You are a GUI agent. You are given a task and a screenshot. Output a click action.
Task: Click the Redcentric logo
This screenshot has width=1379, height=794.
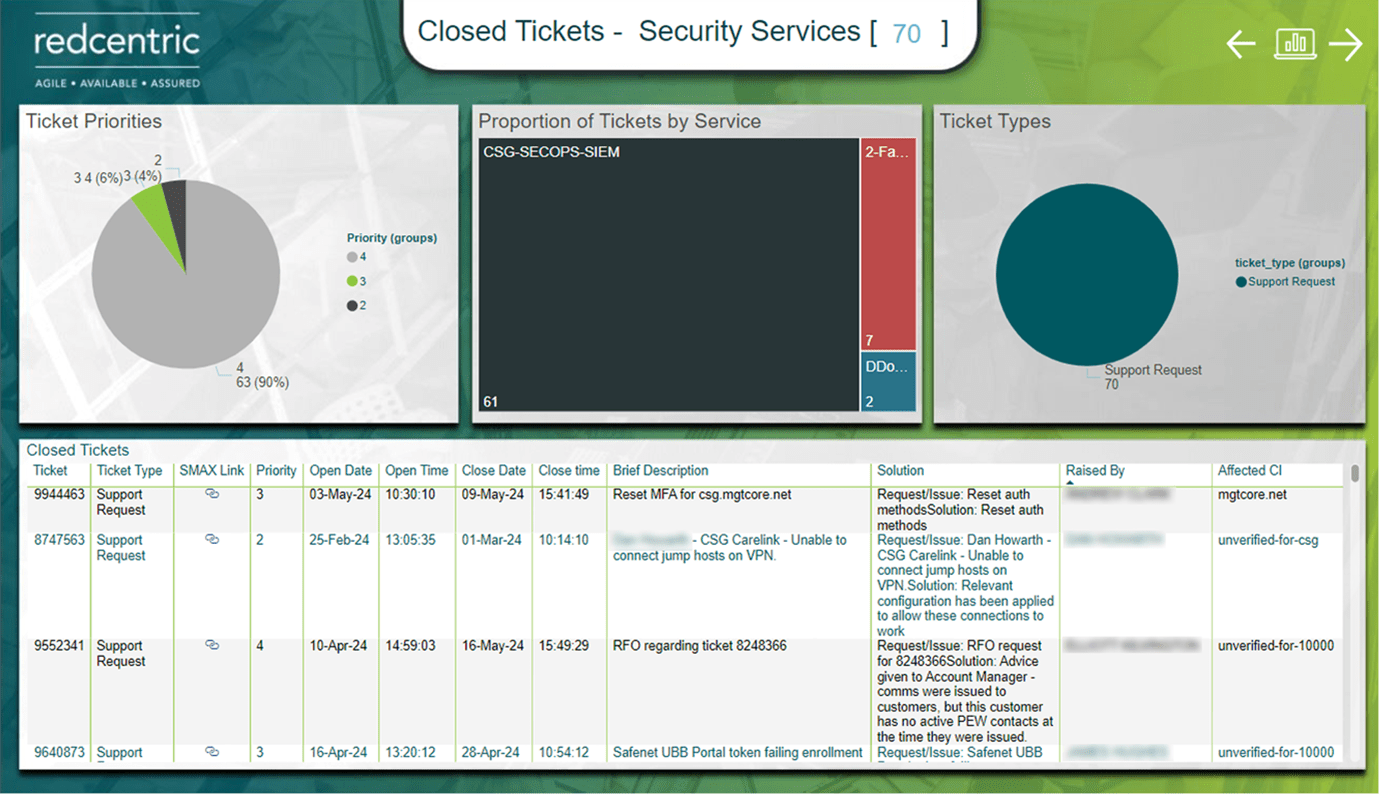click(117, 52)
